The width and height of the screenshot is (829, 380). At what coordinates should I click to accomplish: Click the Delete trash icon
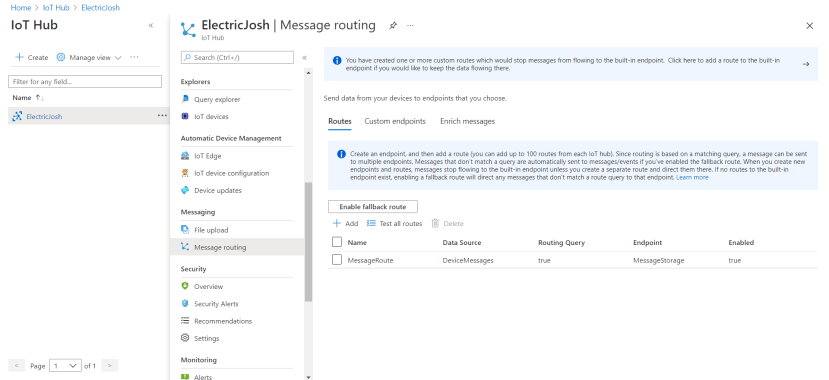point(435,224)
